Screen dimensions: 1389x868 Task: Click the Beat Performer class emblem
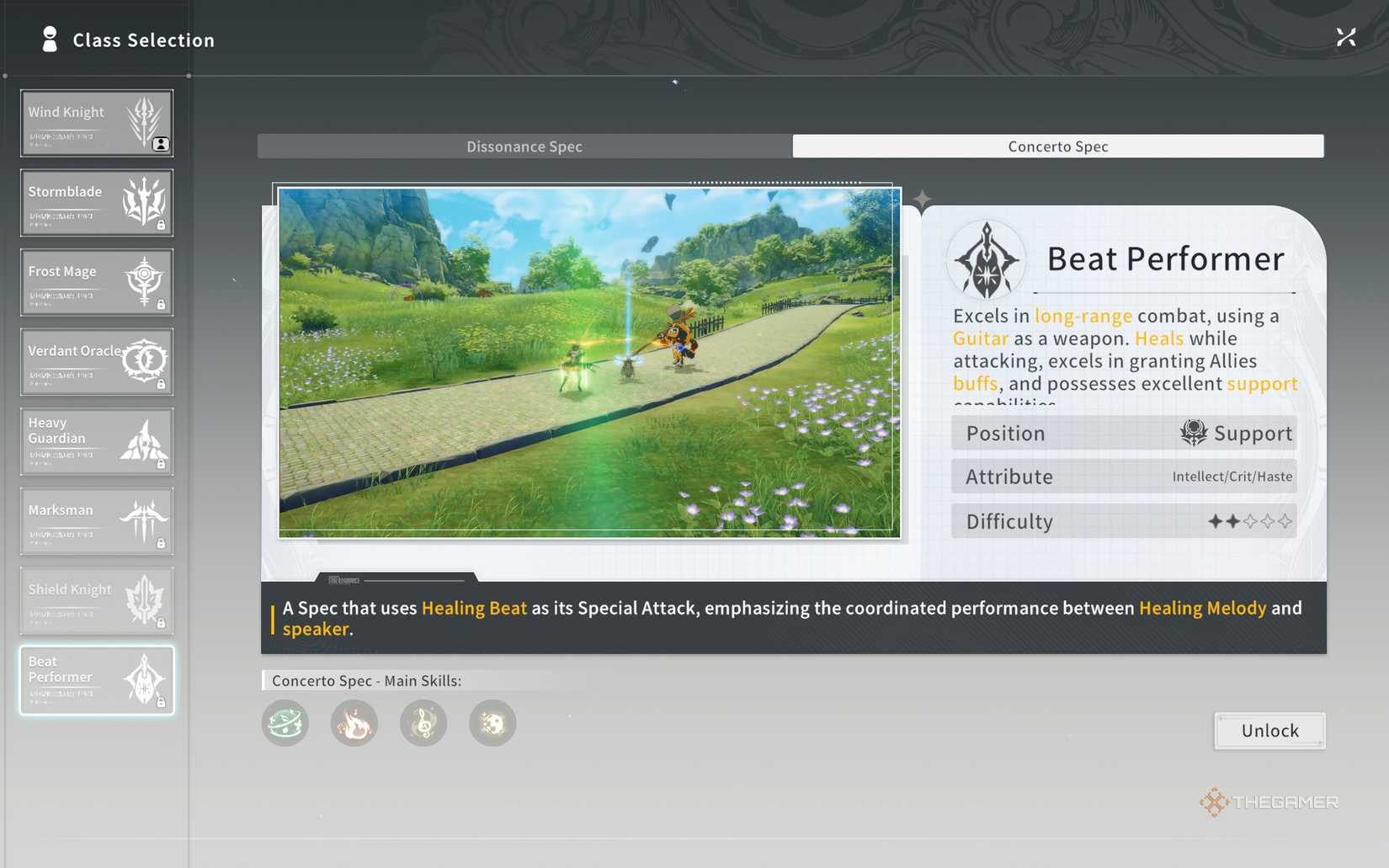987,261
